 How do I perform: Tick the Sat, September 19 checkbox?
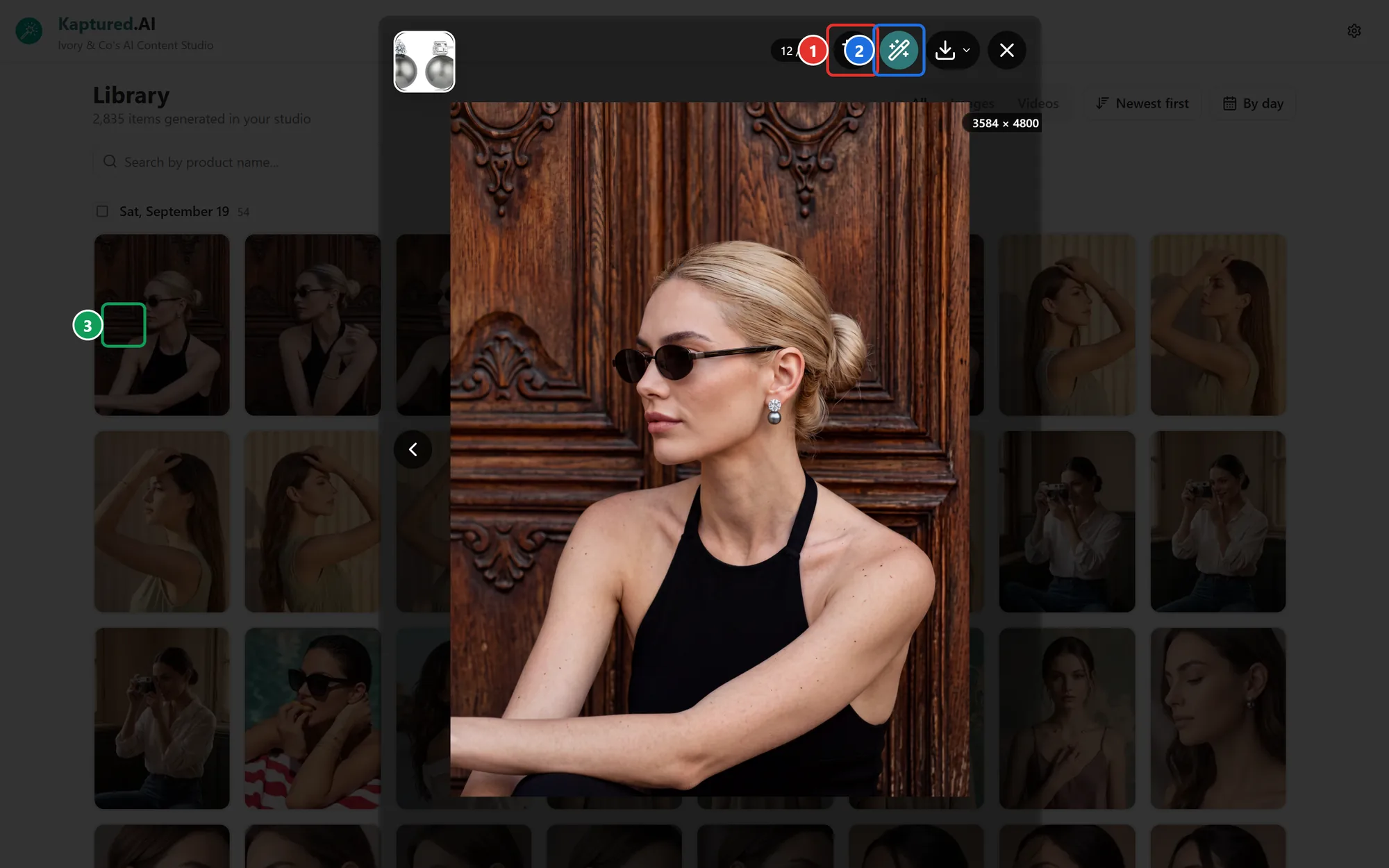[102, 211]
